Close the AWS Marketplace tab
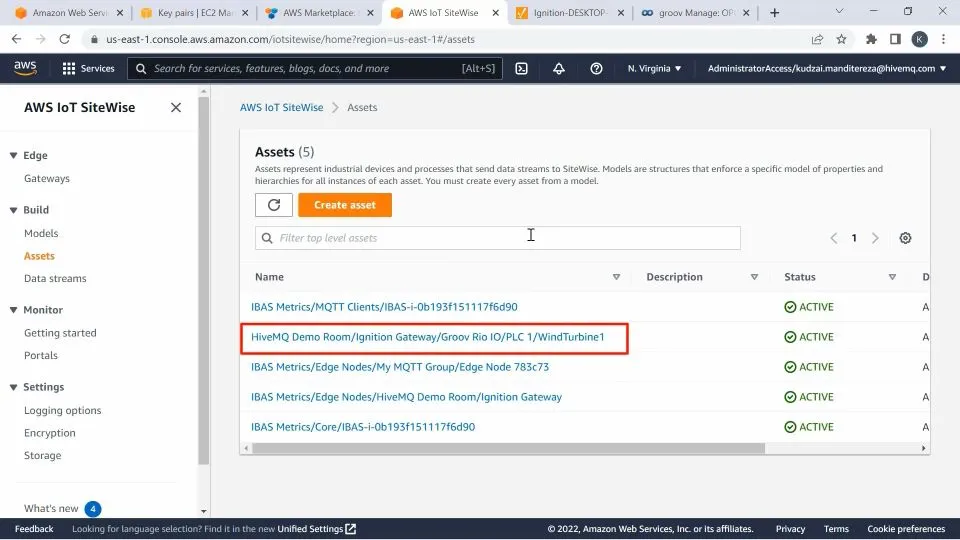Screen dimensions: 960x540 pyautogui.click(x=370, y=13)
